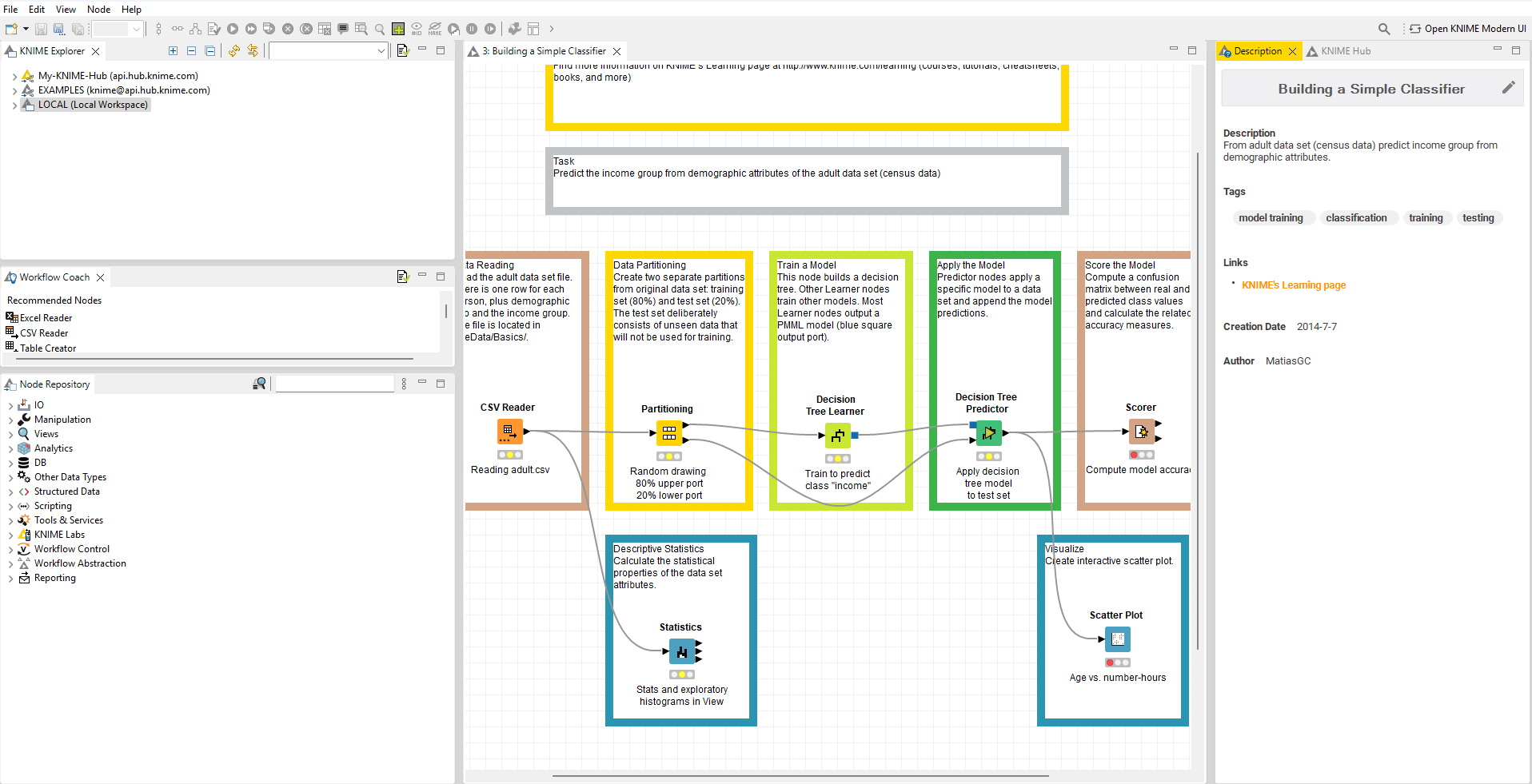Click the Auto layout nodes icon
This screenshot has height=784, width=1532.
click(x=195, y=29)
